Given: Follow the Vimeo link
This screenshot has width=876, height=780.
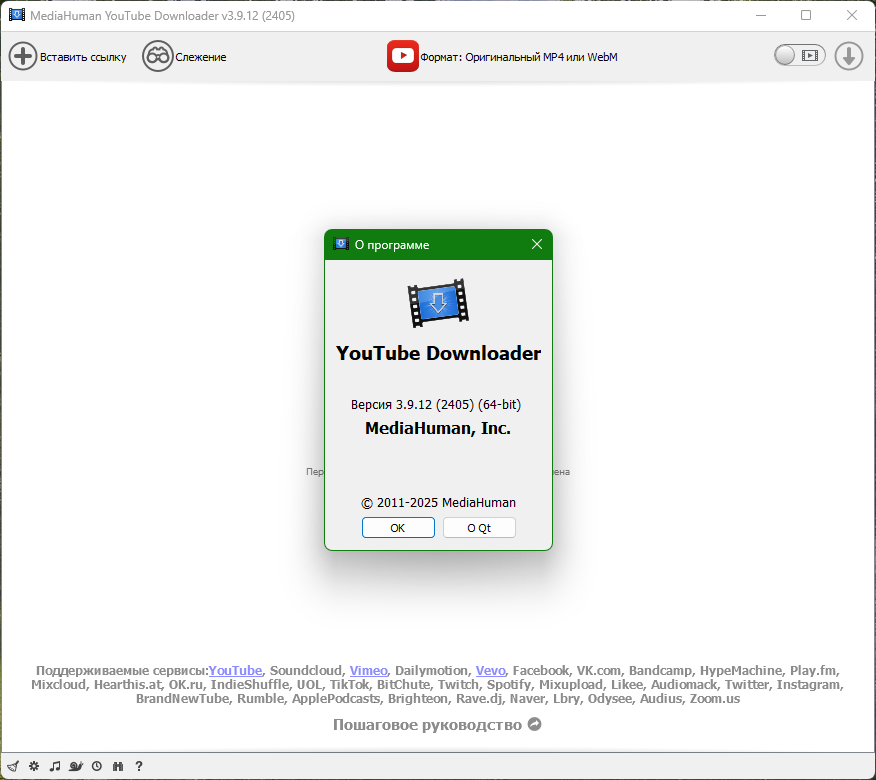Looking at the screenshot, I should (x=368, y=671).
